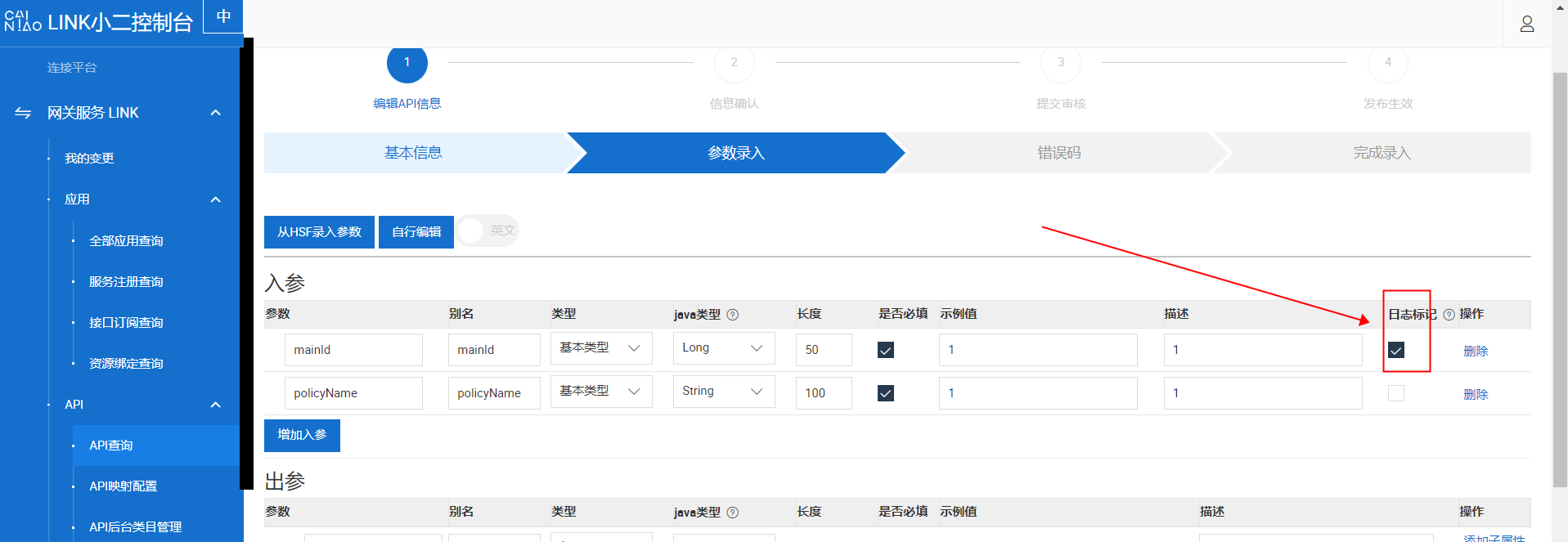
Task: Toggle the 英文 language switch
Action: coord(487,231)
